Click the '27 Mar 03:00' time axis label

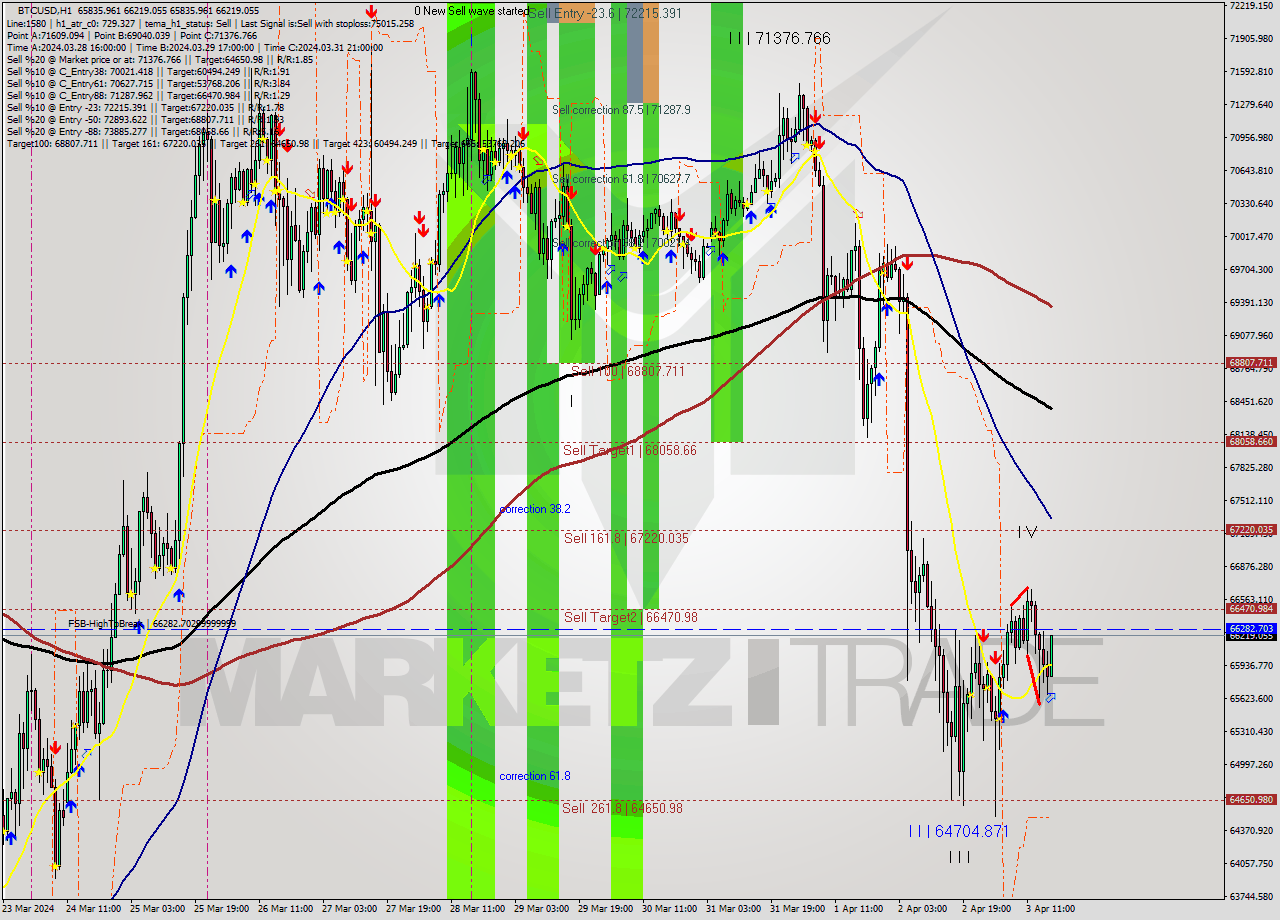tap(350, 909)
